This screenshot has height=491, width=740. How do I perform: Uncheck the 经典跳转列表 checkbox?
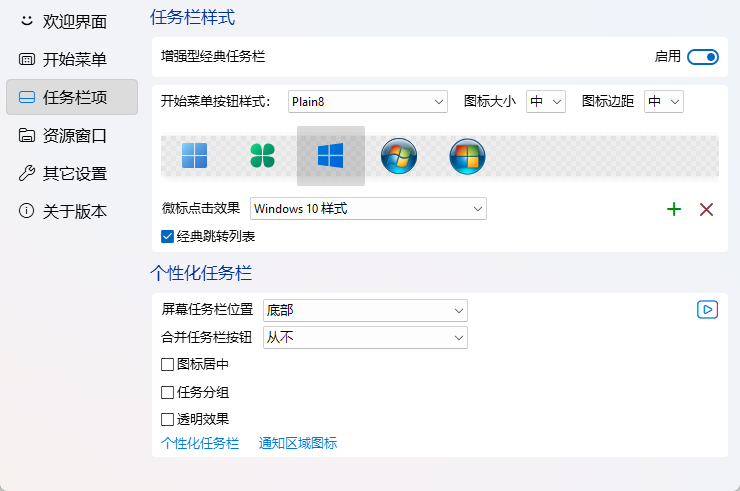168,237
